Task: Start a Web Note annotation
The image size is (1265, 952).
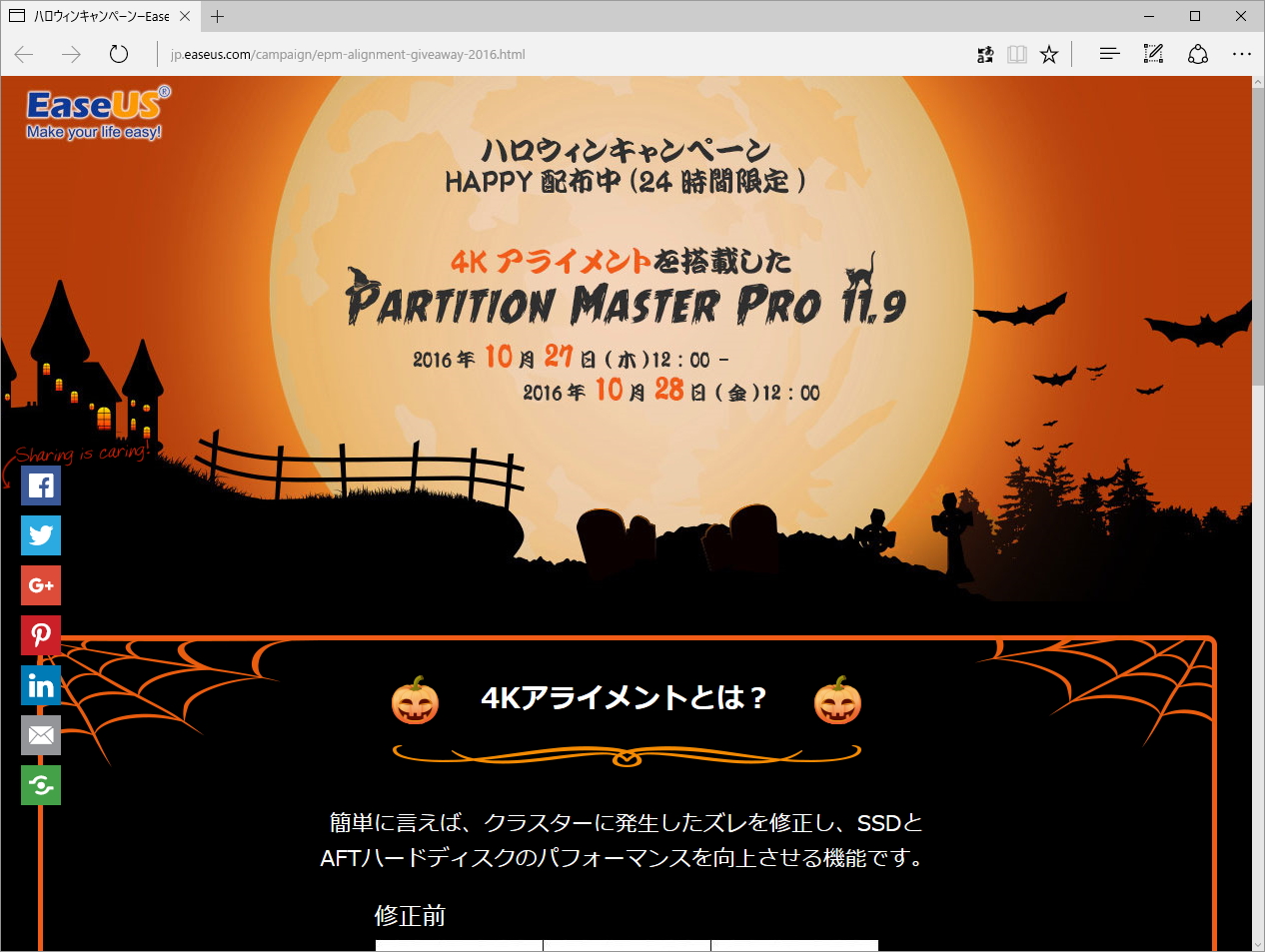Action: pos(1153,54)
